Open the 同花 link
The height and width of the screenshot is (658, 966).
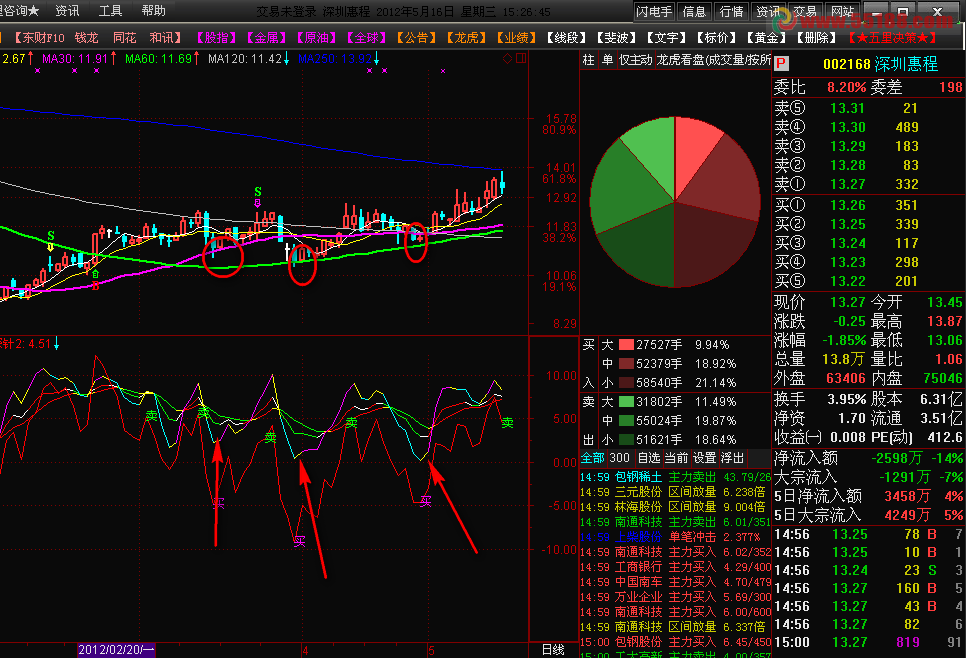click(x=124, y=38)
